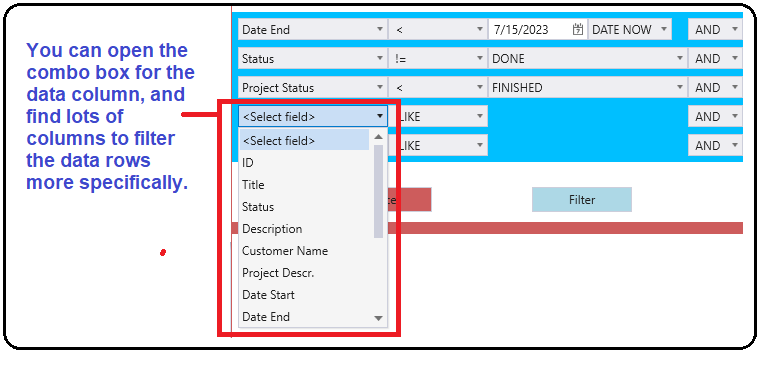Choose Status in the open field list
765x376 pixels.
coord(304,207)
